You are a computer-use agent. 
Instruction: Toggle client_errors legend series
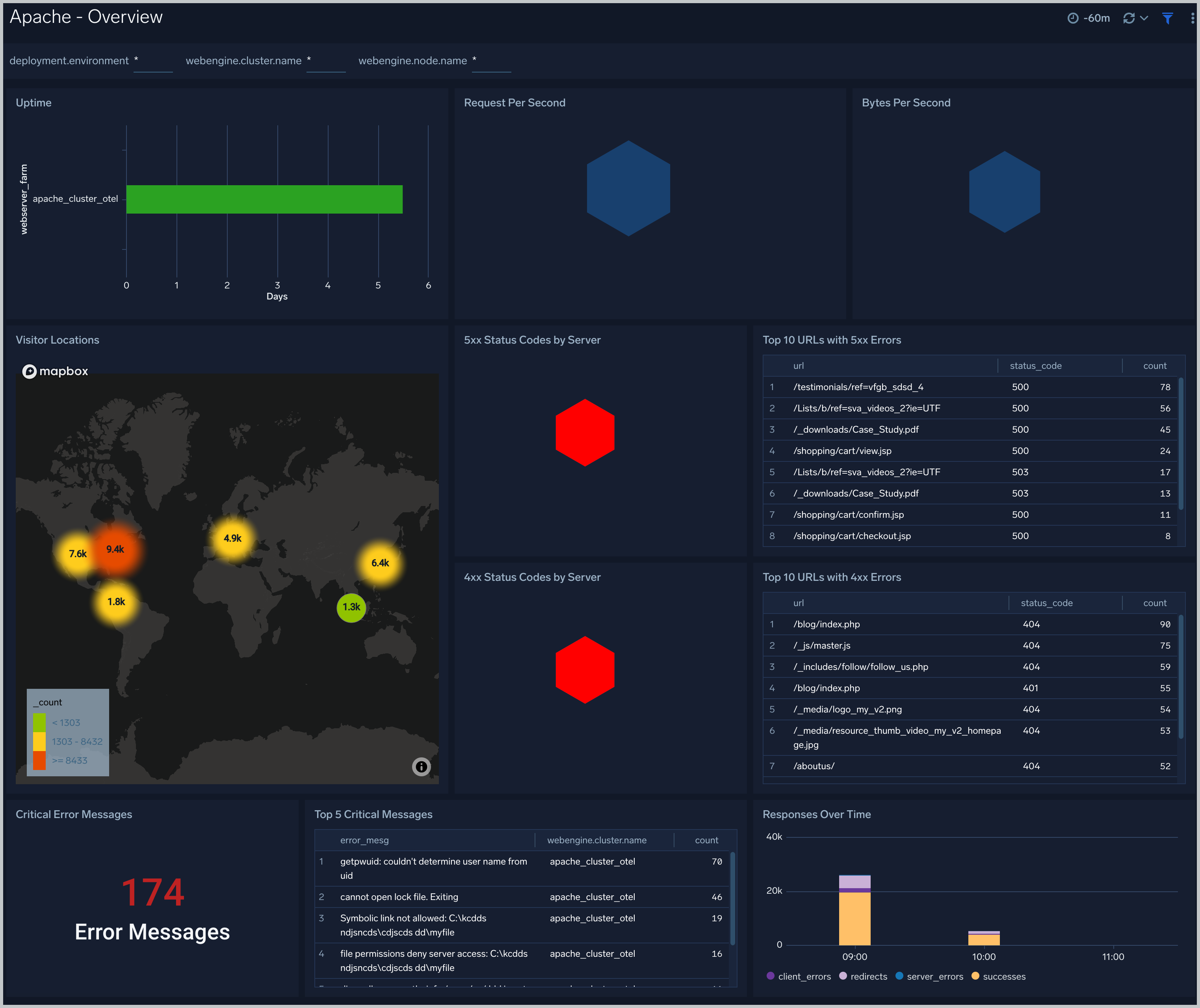tap(799, 976)
